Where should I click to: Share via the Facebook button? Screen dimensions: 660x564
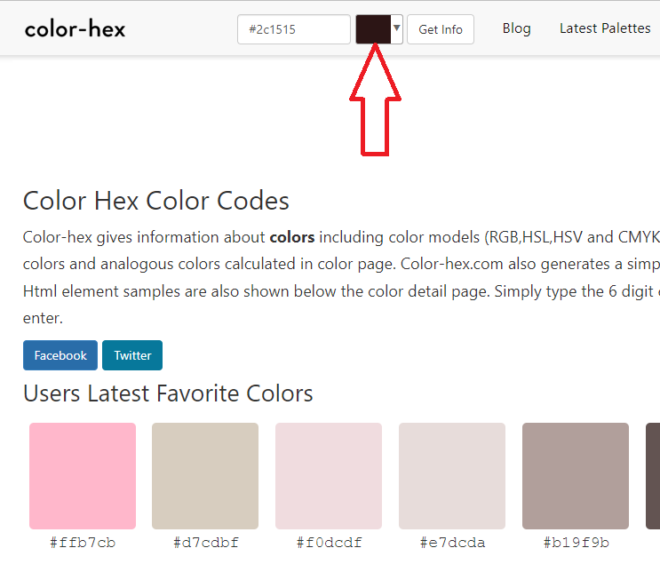pos(60,355)
